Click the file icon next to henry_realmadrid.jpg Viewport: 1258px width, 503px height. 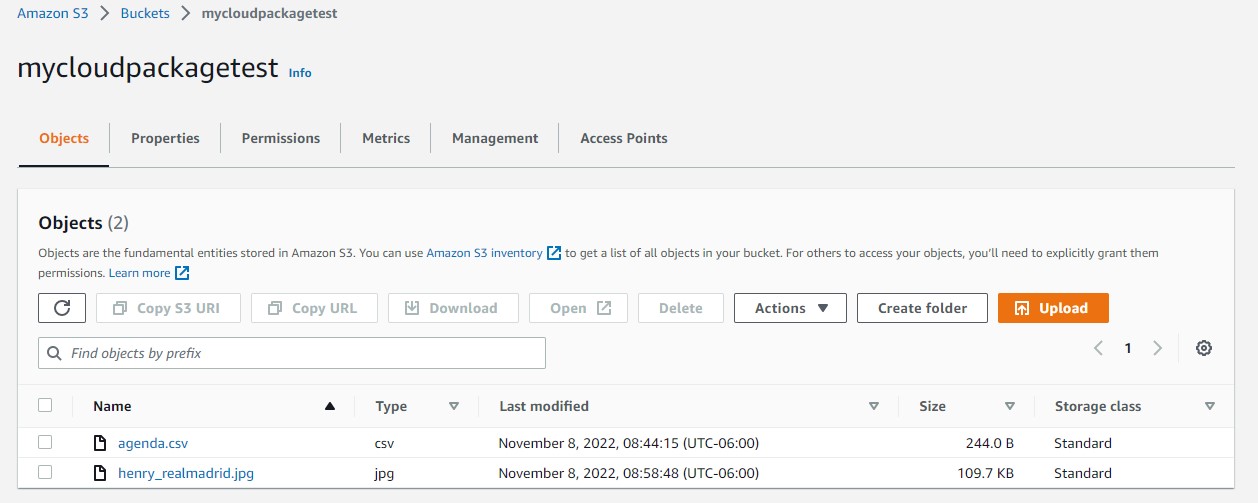coord(99,473)
